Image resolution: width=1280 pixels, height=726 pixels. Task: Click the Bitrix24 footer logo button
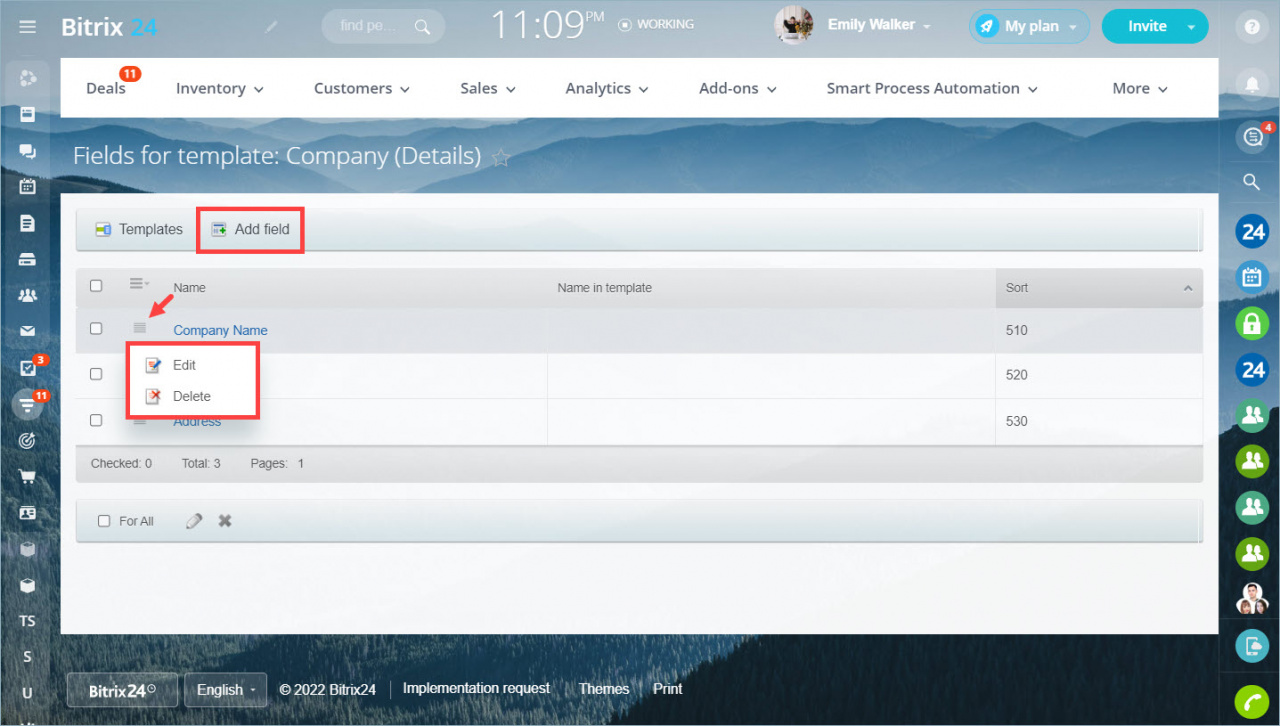tap(122, 690)
